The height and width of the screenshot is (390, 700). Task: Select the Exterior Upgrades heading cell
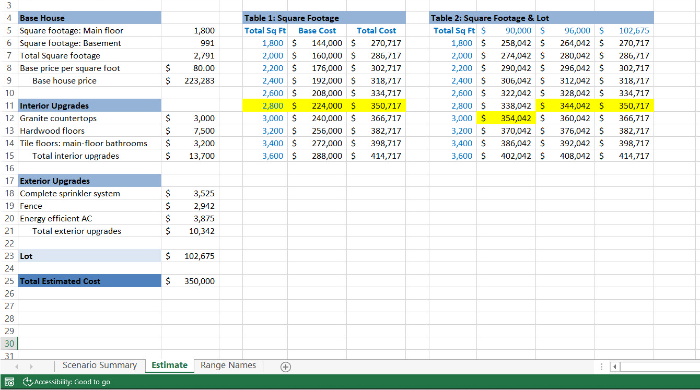pos(90,181)
